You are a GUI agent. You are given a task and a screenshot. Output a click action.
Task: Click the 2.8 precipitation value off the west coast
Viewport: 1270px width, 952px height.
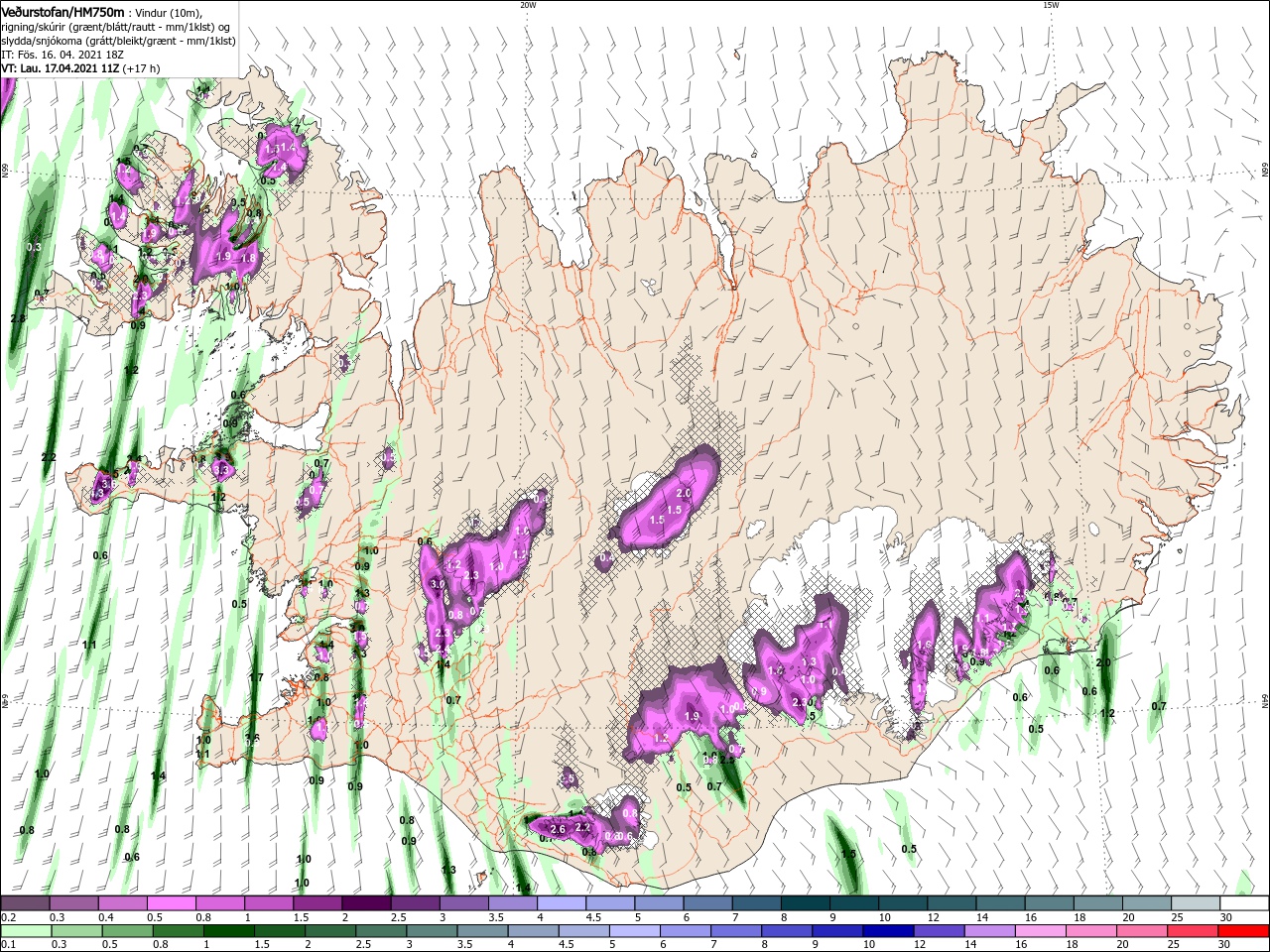pyautogui.click(x=17, y=318)
